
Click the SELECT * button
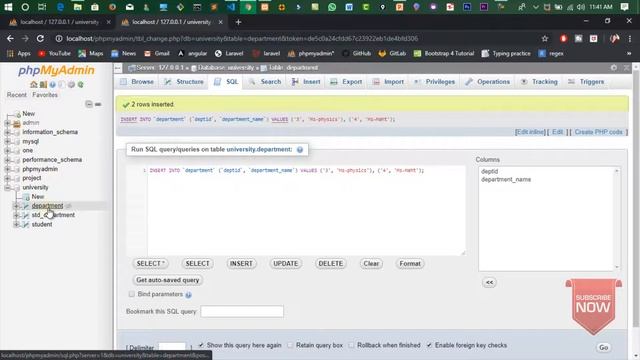pyautogui.click(x=150, y=264)
